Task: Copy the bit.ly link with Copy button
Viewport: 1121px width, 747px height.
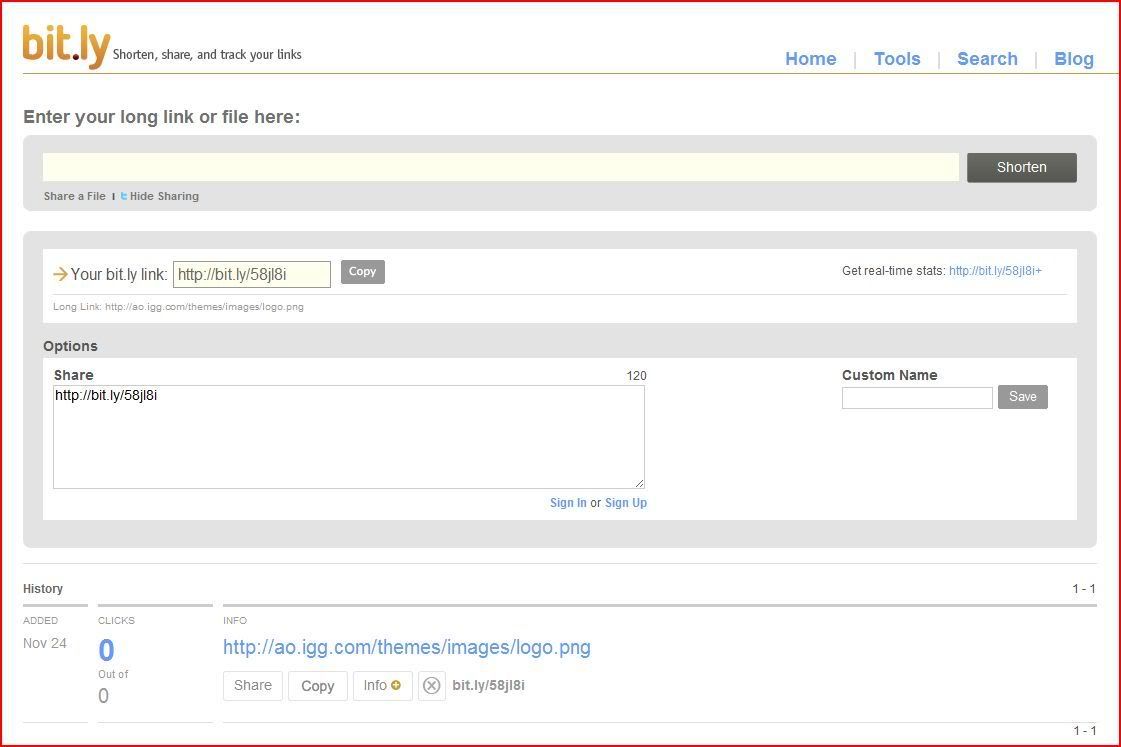Action: [362, 272]
